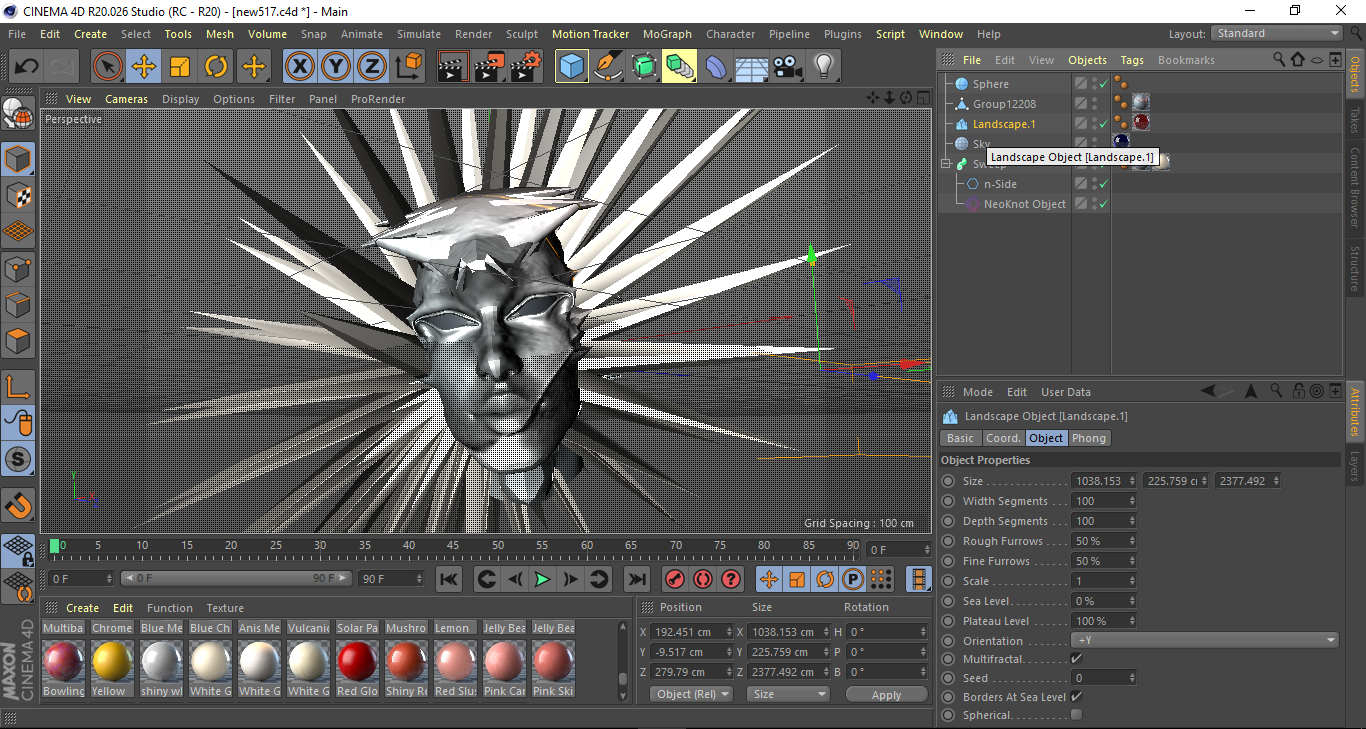1366x729 pixels.
Task: Open the Orientation +Y dropdown
Action: (1204, 641)
